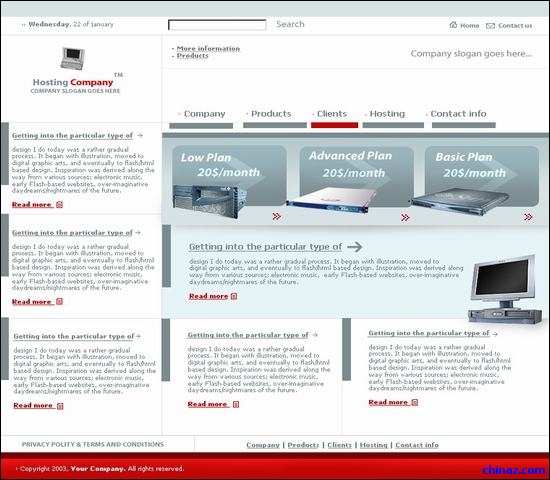
Task: Click red double-arrow under Basic Plan
Action: point(528,217)
